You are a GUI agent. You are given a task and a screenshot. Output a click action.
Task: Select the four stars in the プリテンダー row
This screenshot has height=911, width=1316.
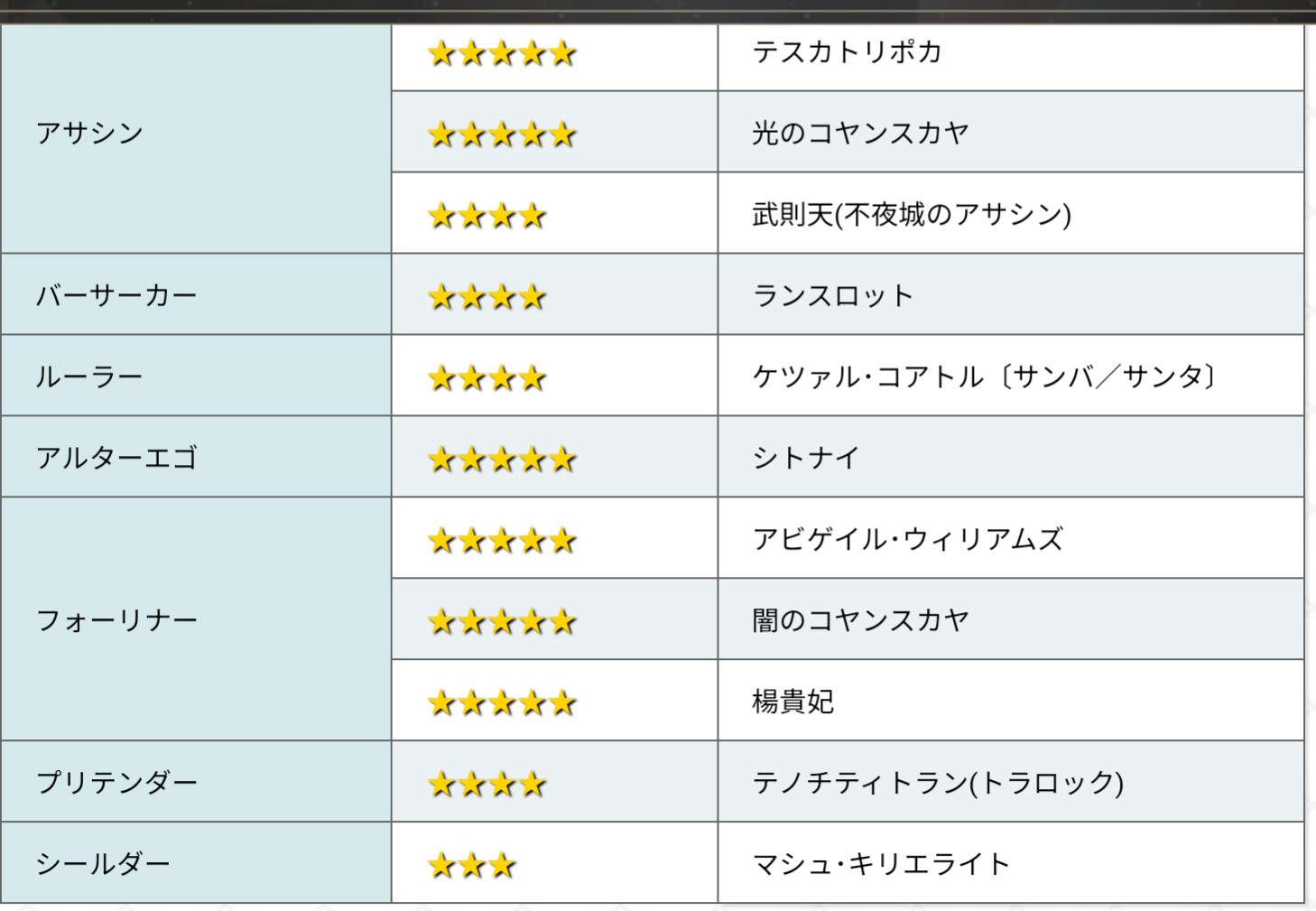pos(487,784)
